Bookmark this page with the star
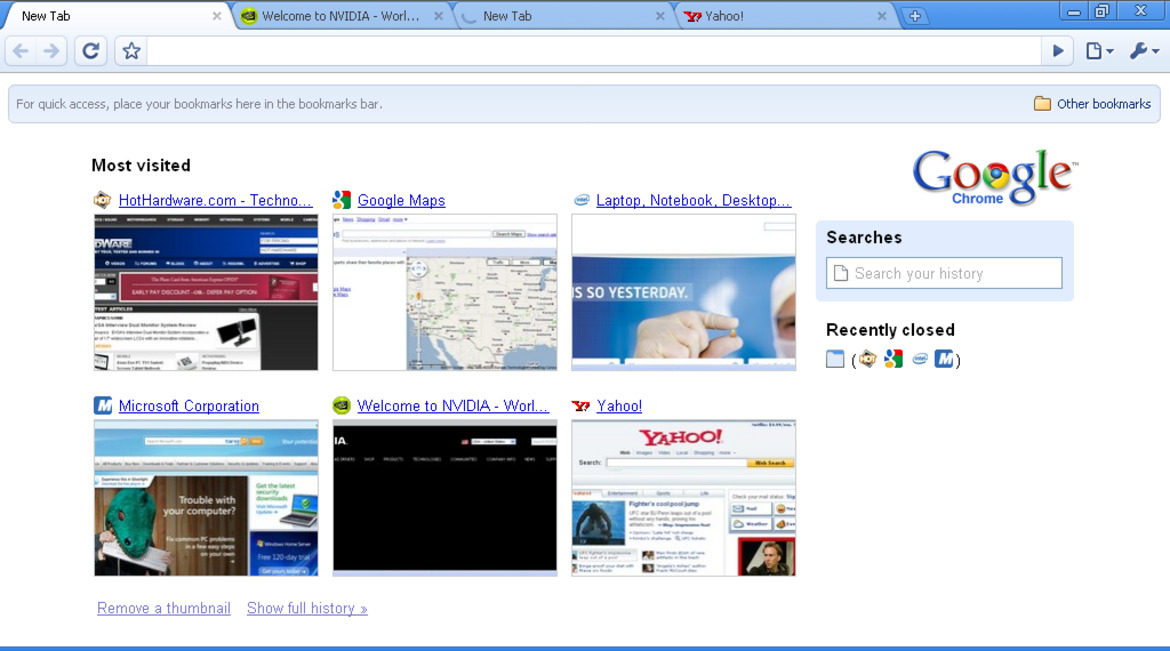Screen dimensions: 1170x651 (131, 51)
